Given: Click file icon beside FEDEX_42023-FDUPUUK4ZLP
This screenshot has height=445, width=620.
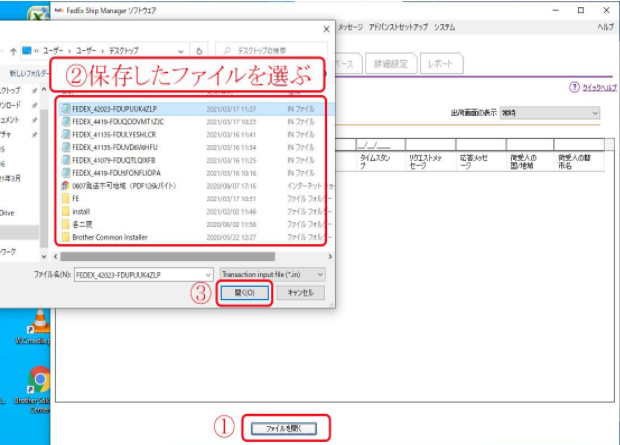Looking at the screenshot, I should [x=66, y=109].
